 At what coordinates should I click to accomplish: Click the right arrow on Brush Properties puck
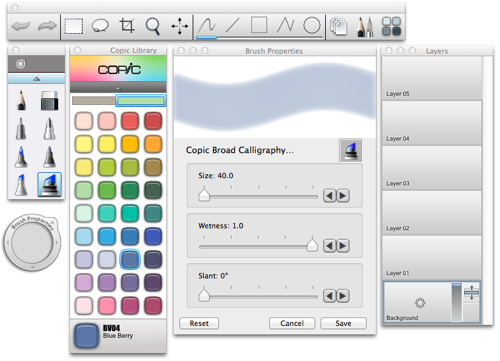coord(57,242)
